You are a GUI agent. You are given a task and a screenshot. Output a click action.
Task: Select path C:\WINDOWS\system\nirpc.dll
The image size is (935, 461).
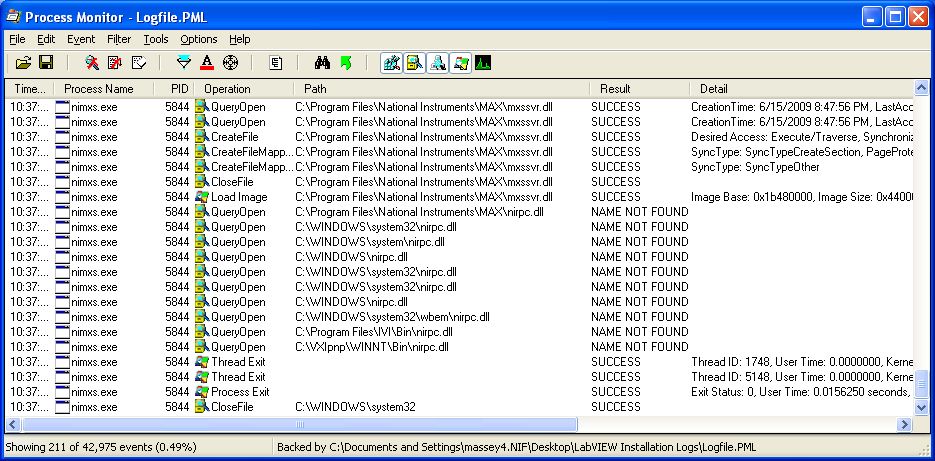370,242
